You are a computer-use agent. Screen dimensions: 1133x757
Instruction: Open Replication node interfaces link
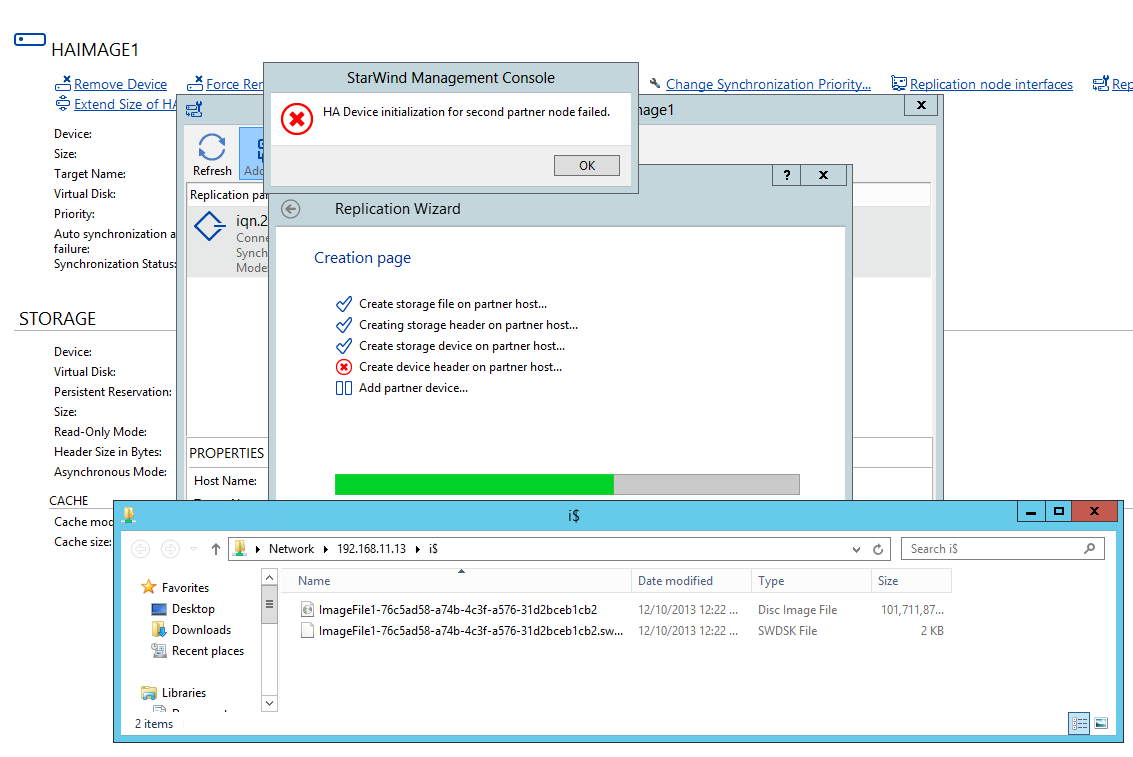coord(991,85)
